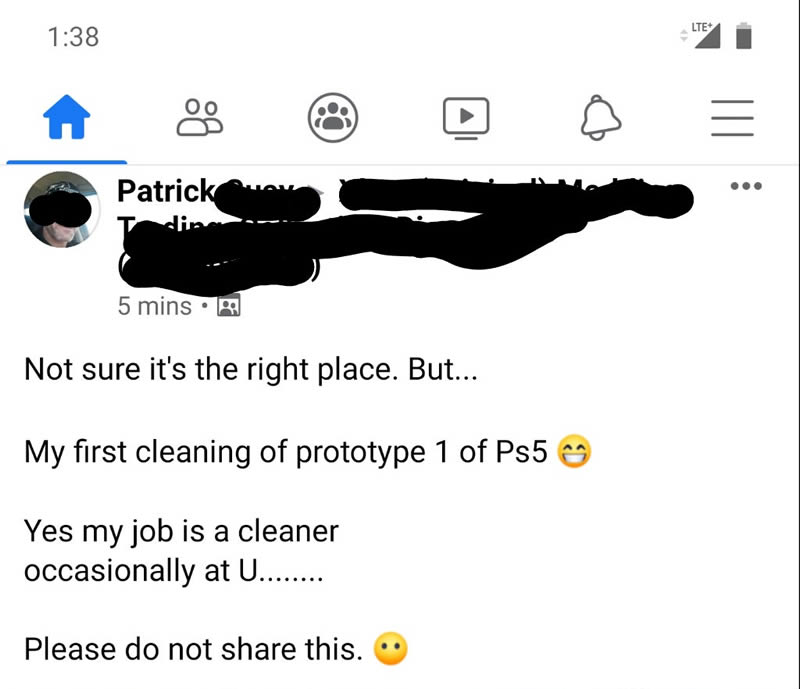Open the Notifications bell
This screenshot has height=689, width=800.
[600, 118]
